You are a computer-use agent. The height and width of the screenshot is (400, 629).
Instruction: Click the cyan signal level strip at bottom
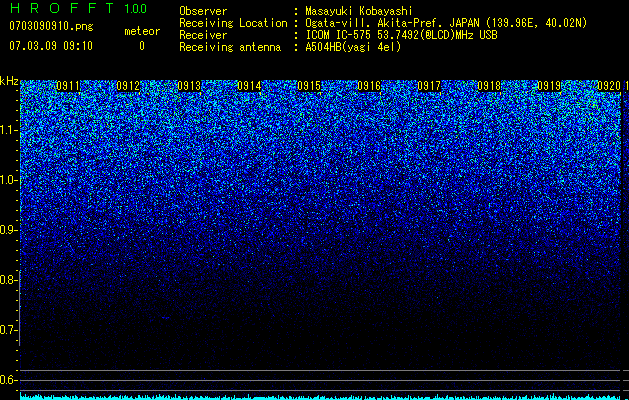tap(321, 397)
